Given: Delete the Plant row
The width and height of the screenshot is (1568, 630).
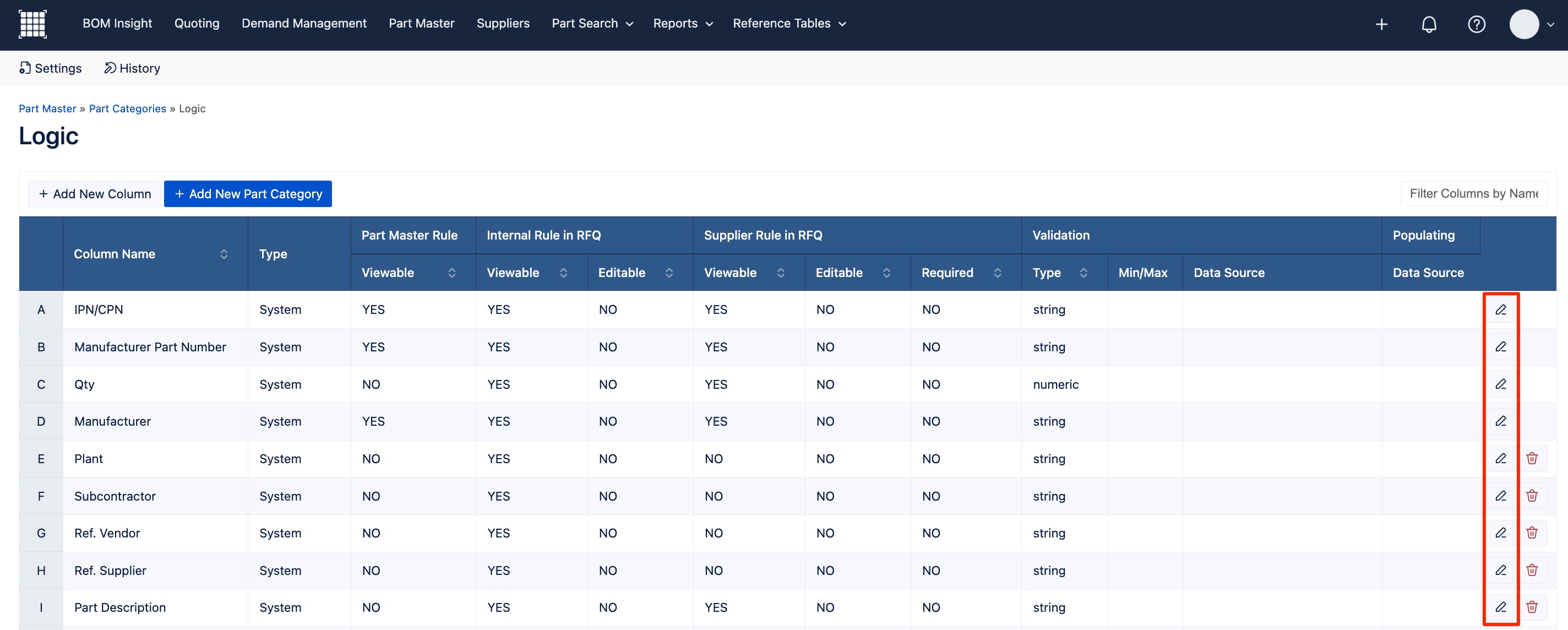Looking at the screenshot, I should pyautogui.click(x=1532, y=458).
